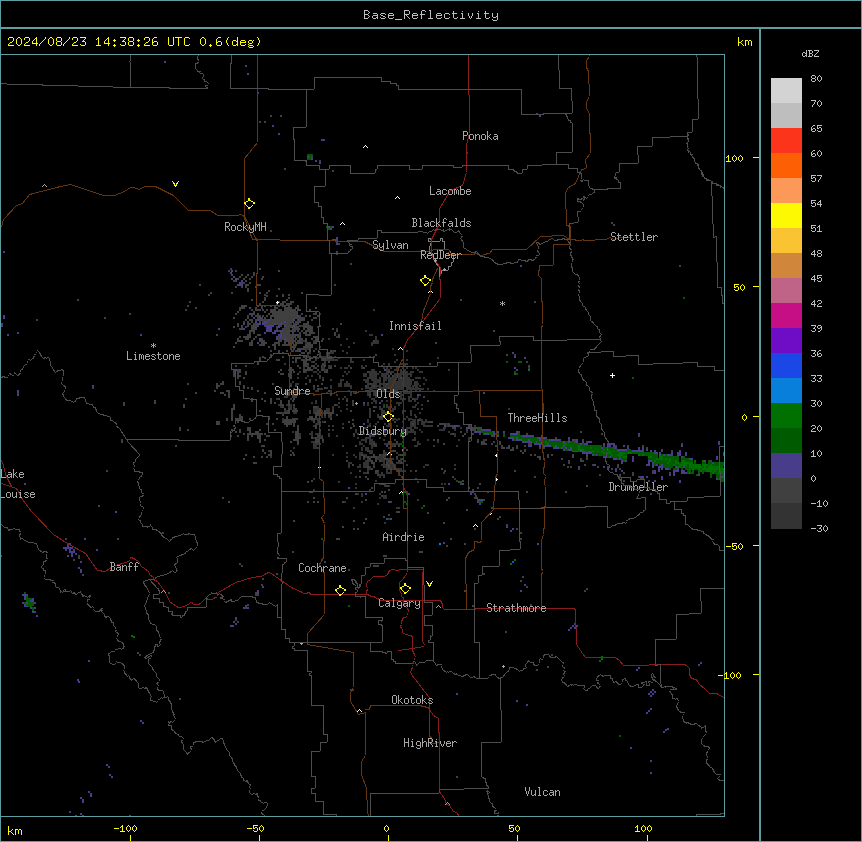
Task: Select the white plus marker north of Drumheller
Action: pyautogui.click(x=612, y=375)
